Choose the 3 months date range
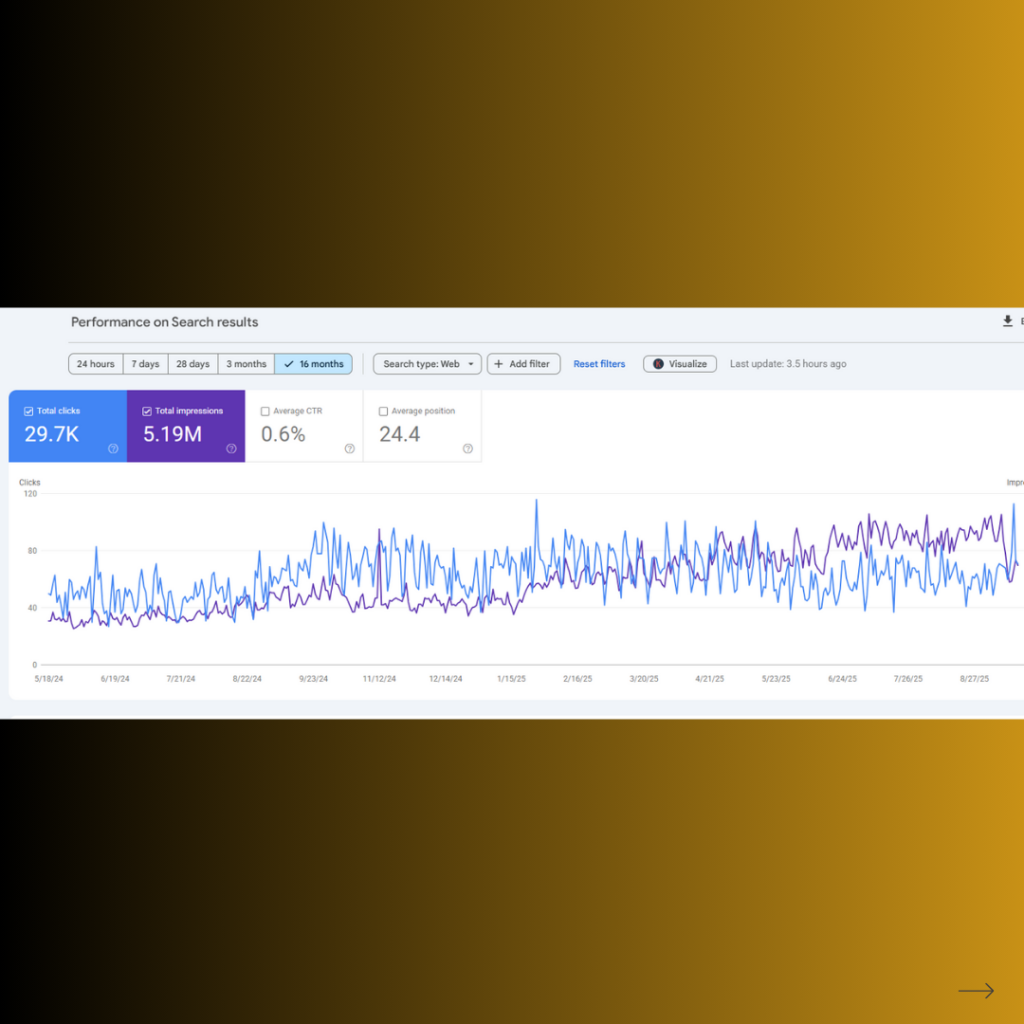Viewport: 1024px width, 1024px height. (246, 364)
